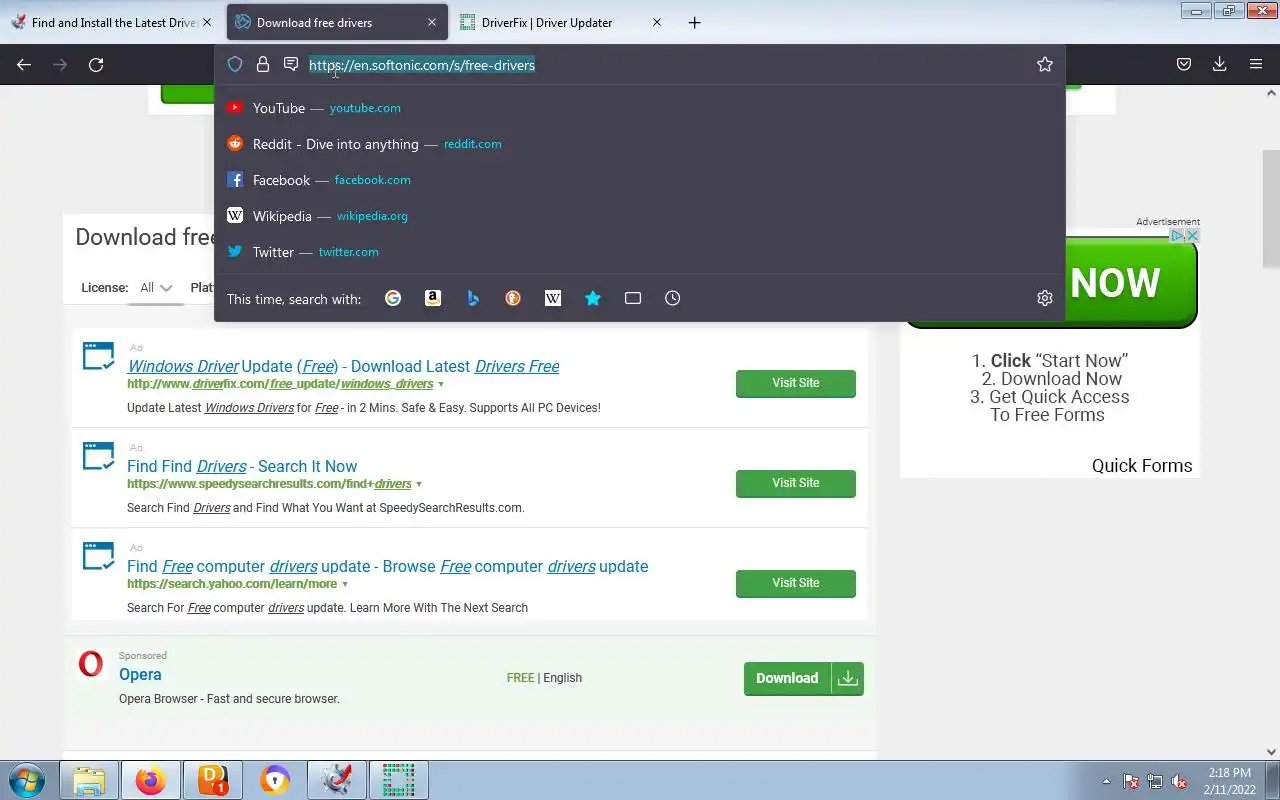Viewport: 1280px width, 800px height.
Task: Search with Amazon this time
Action: pos(433,298)
